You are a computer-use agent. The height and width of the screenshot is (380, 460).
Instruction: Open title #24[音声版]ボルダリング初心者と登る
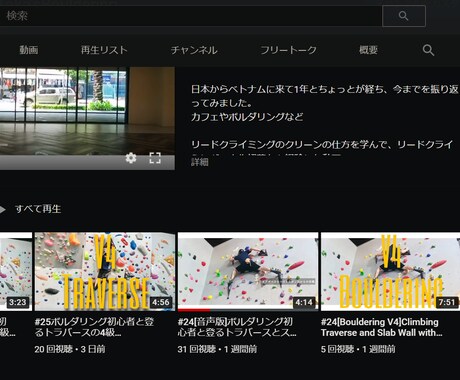pos(237,327)
